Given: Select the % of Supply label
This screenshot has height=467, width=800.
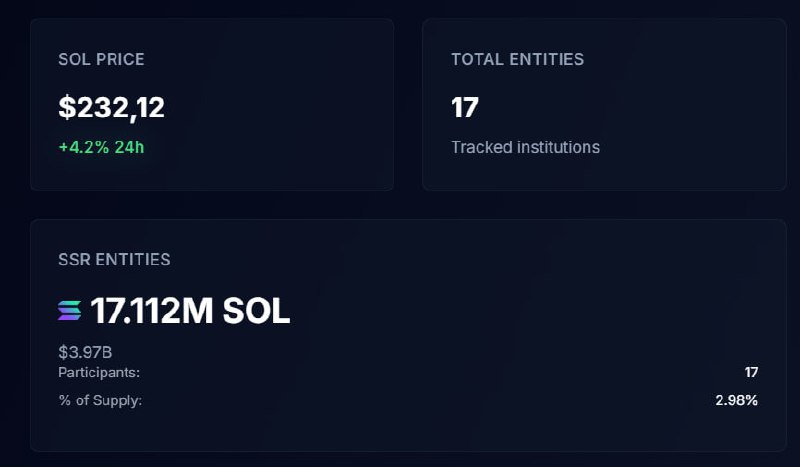Looking at the screenshot, I should 100,400.
